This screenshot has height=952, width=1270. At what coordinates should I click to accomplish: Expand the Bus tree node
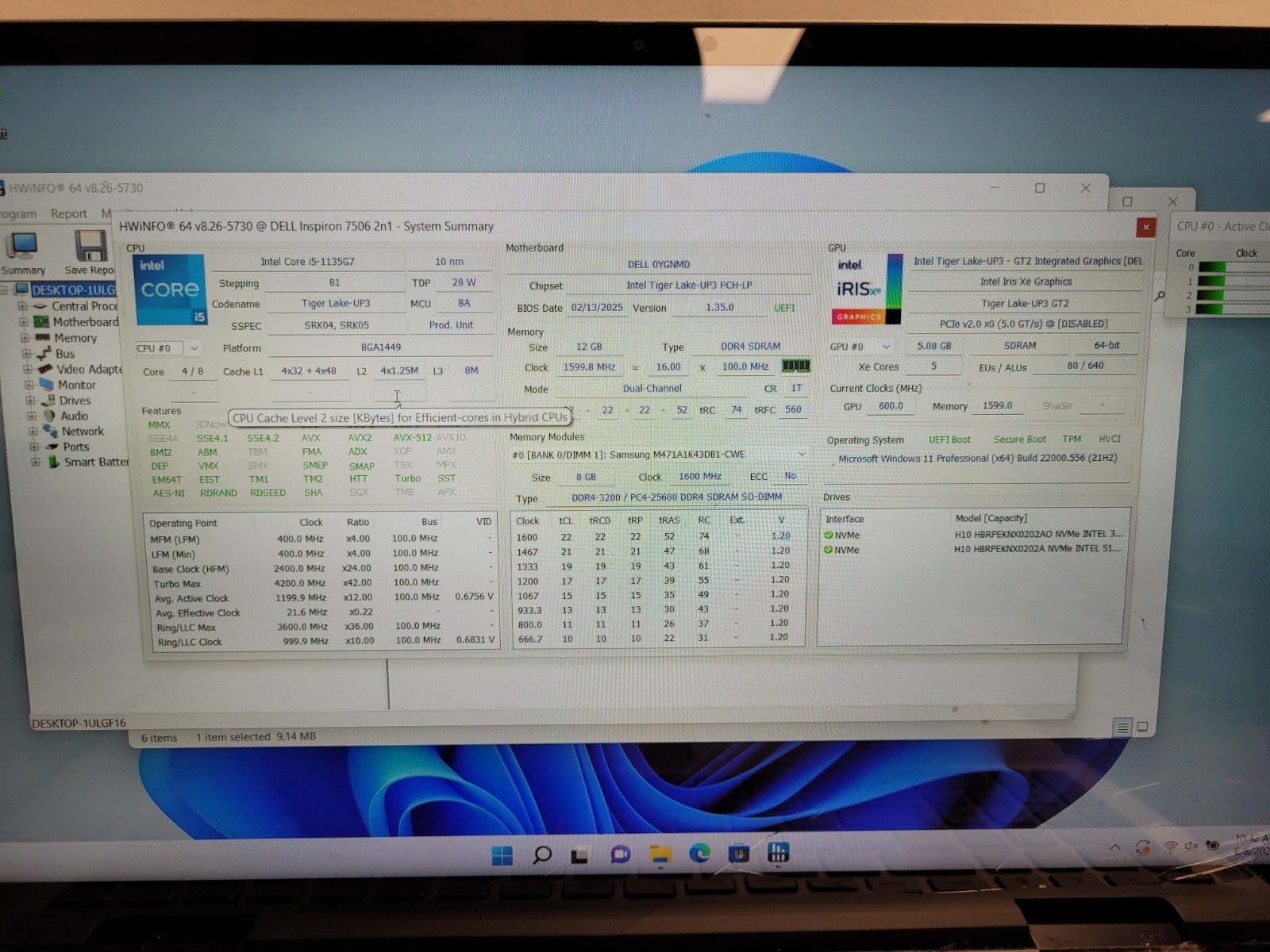click(26, 354)
